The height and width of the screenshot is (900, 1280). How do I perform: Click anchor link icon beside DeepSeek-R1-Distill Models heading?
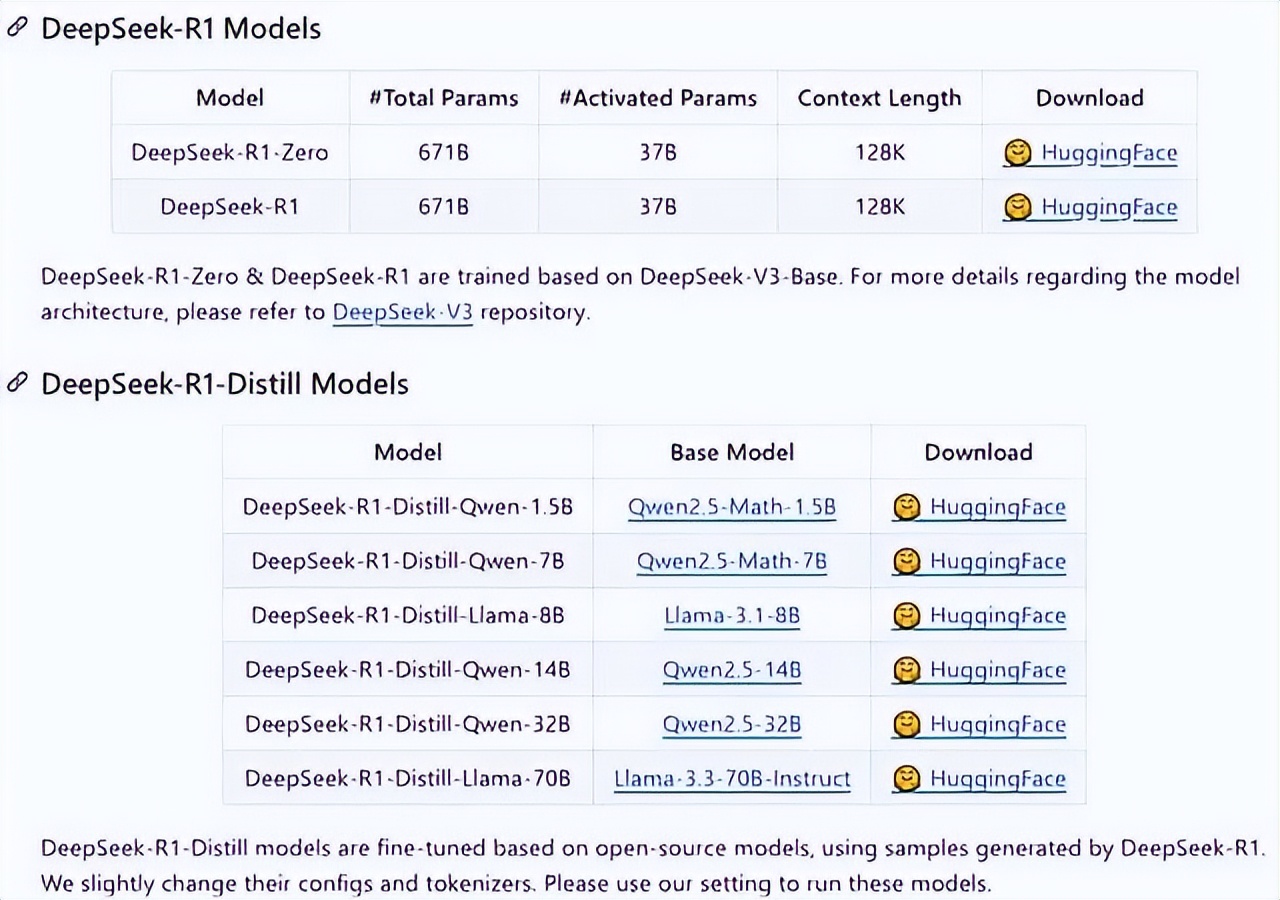17,384
